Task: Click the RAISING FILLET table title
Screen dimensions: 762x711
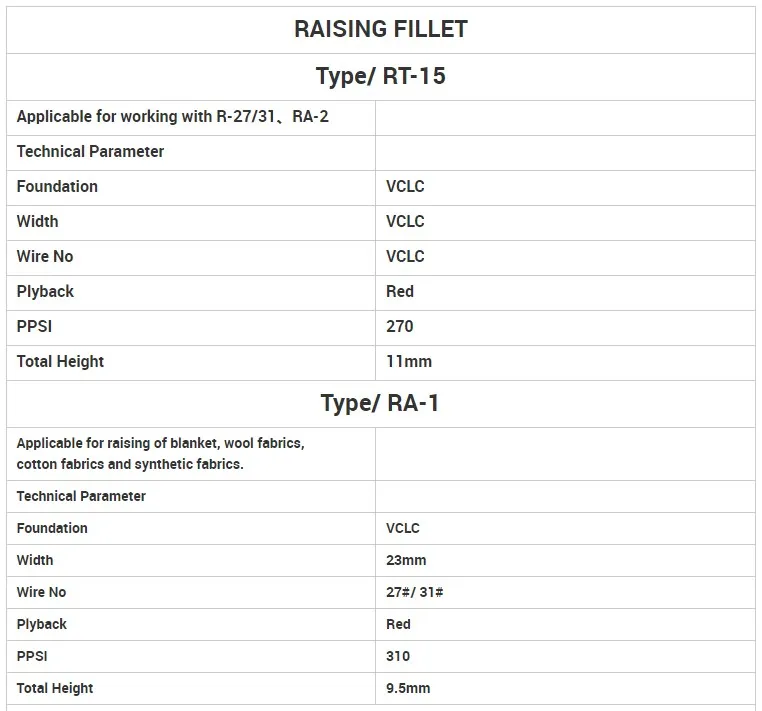Action: click(x=380, y=29)
